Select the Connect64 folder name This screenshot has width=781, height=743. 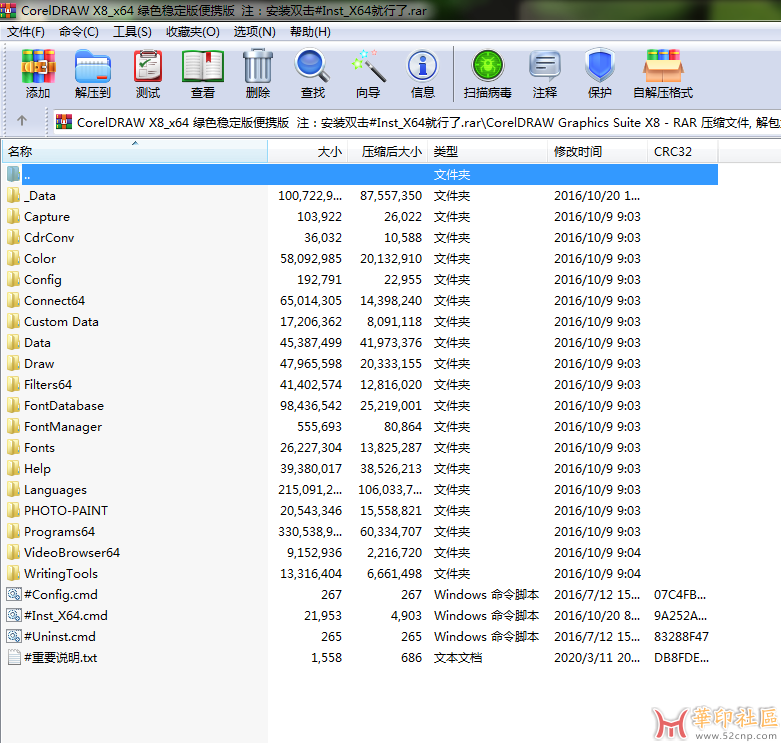(x=54, y=301)
